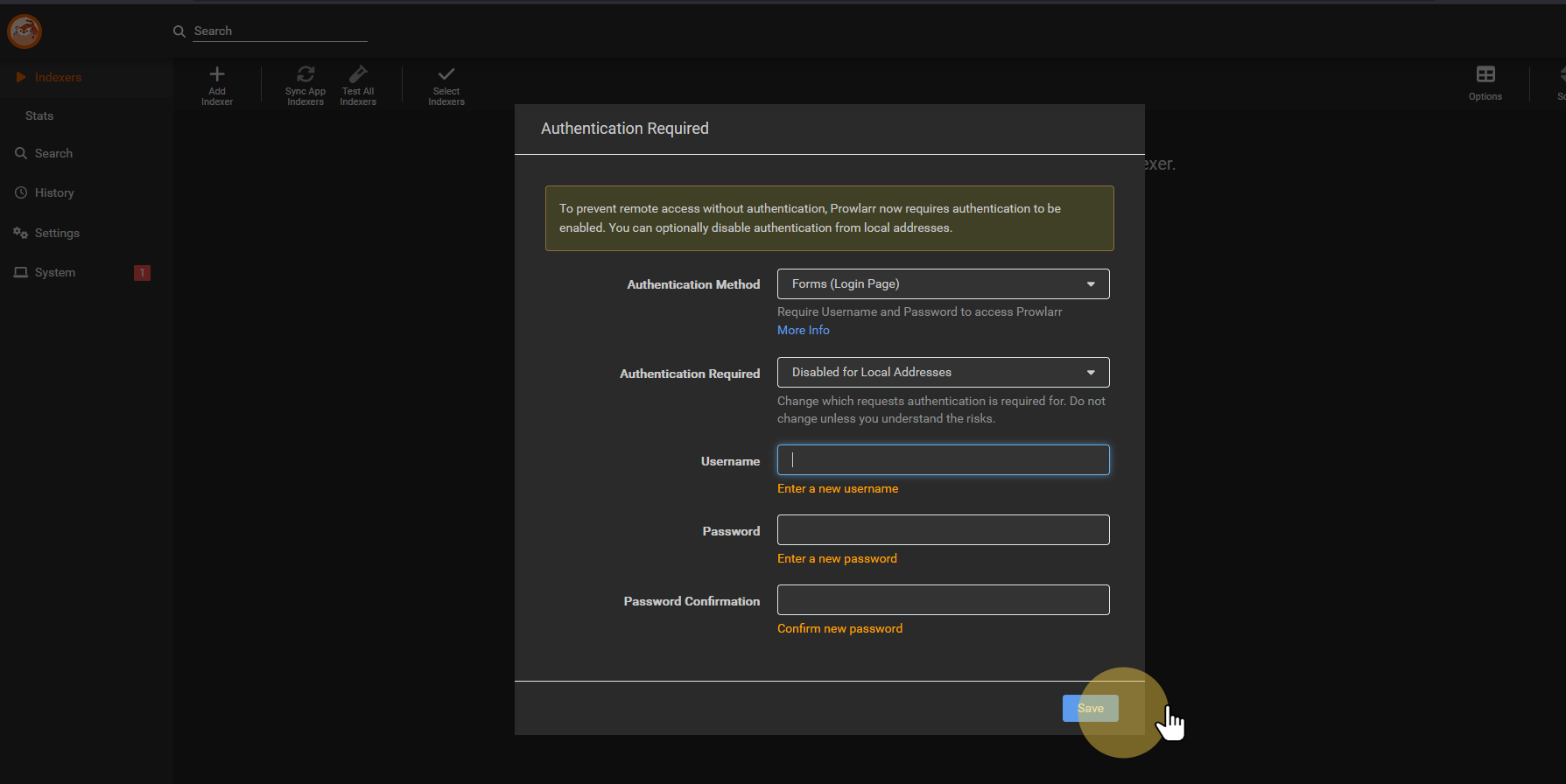Click the Indexers play arrow icon
The width and height of the screenshot is (1566, 784).
[x=21, y=77]
